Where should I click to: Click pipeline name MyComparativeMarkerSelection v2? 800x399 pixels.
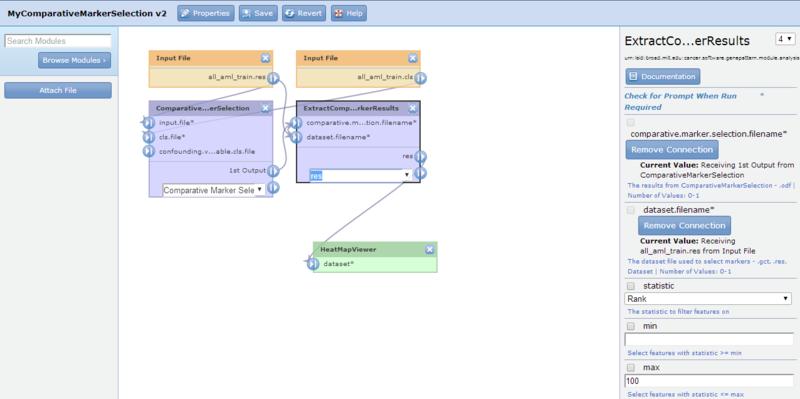point(87,14)
